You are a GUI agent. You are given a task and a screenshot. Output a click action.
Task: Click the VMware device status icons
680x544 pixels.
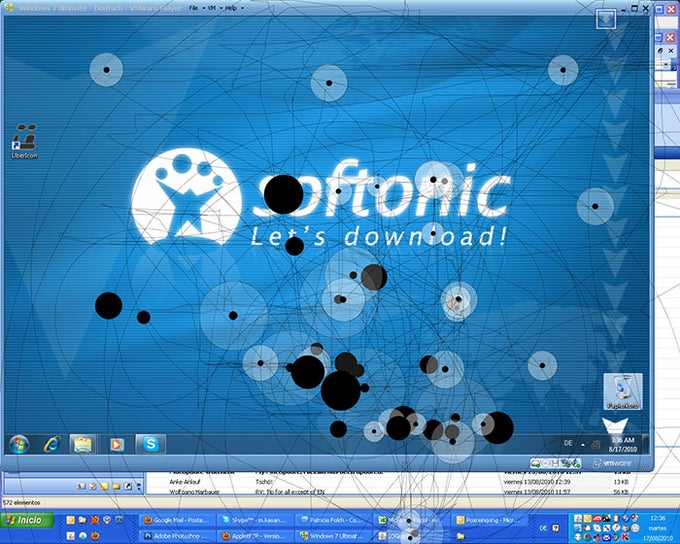556,463
